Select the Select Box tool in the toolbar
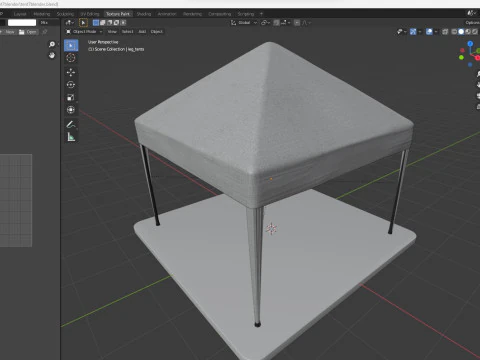This screenshot has width=480, height=360. (71, 45)
